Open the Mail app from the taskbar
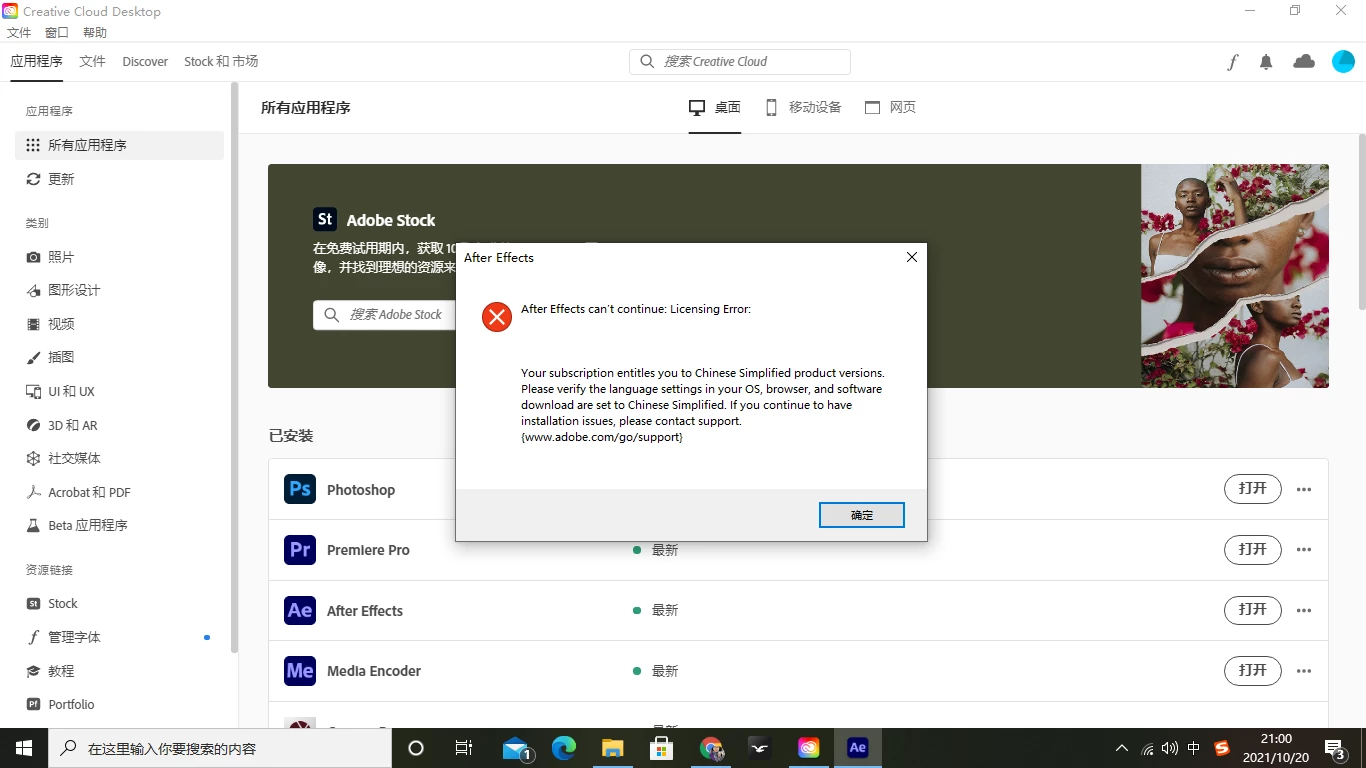This screenshot has height=768, width=1366. tap(516, 748)
